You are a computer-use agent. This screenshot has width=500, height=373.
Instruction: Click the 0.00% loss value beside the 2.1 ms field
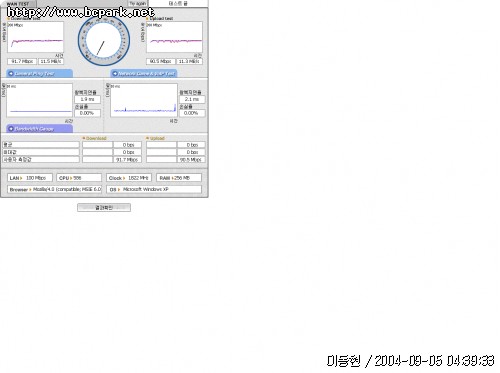(192, 113)
